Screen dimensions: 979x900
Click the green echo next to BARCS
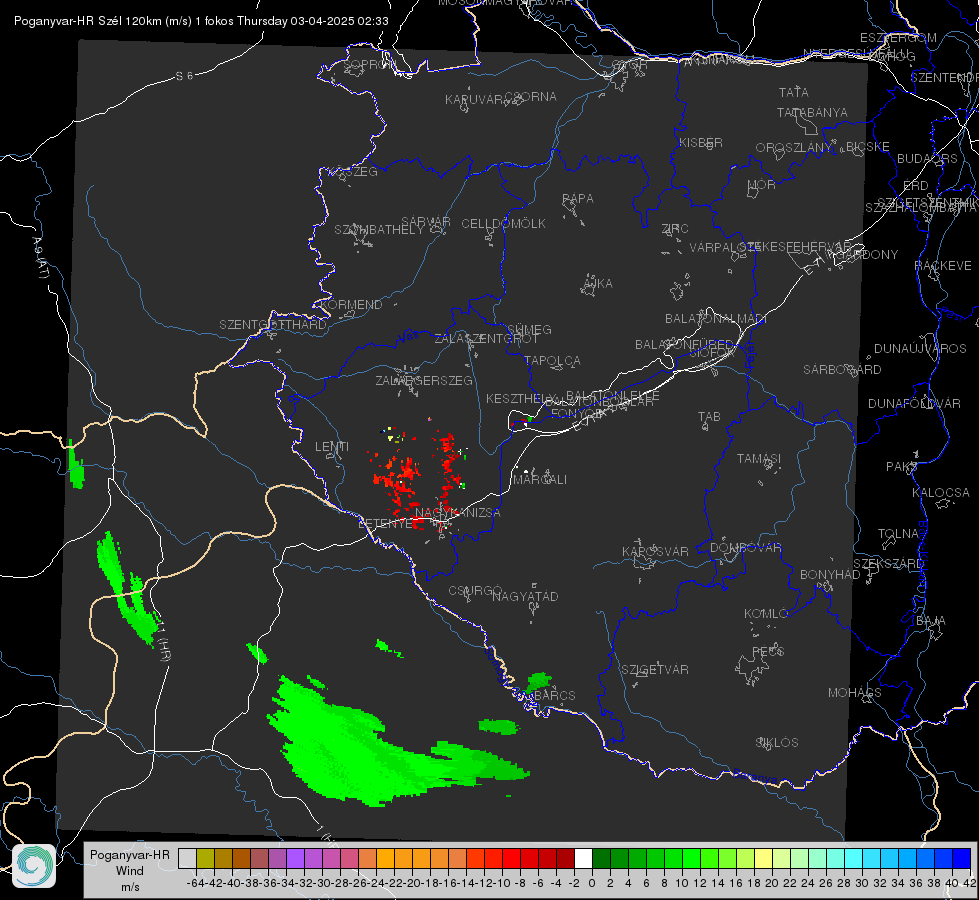tap(538, 681)
